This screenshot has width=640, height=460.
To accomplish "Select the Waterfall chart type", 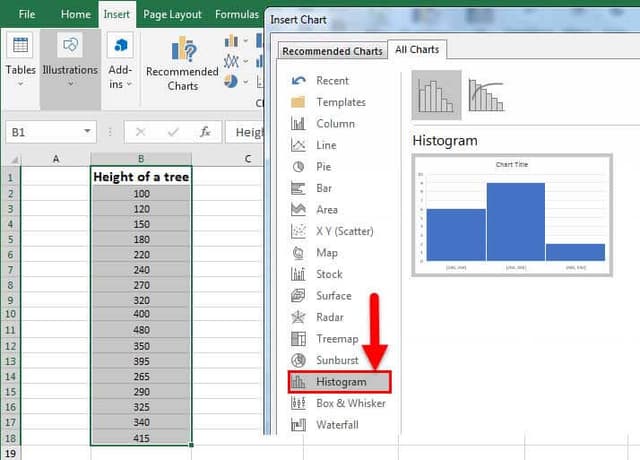I will click(x=337, y=425).
